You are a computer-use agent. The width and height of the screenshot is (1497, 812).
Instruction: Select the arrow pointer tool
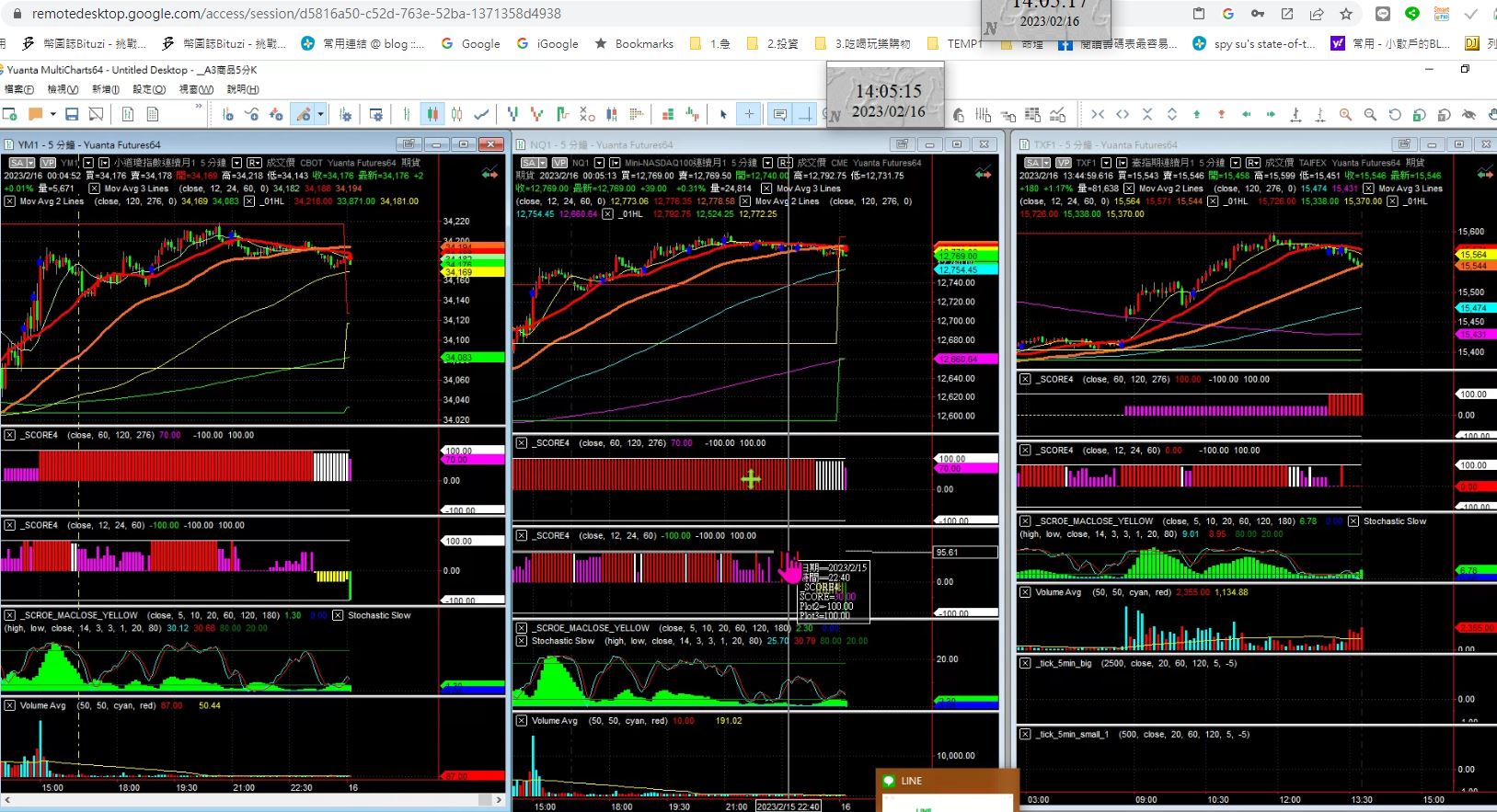pyautogui.click(x=723, y=114)
